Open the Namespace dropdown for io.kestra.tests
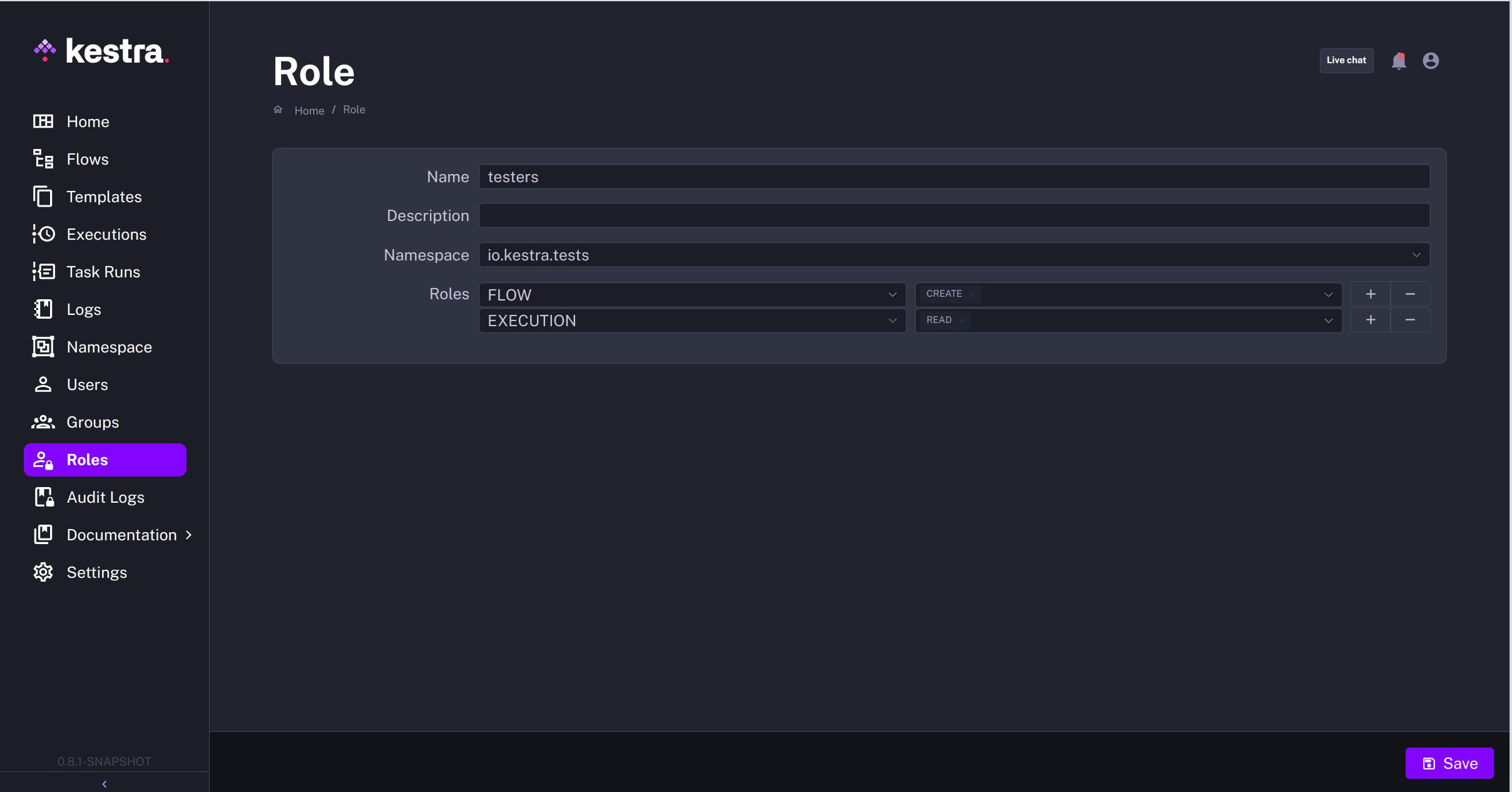The width and height of the screenshot is (1512, 792). (x=1415, y=255)
